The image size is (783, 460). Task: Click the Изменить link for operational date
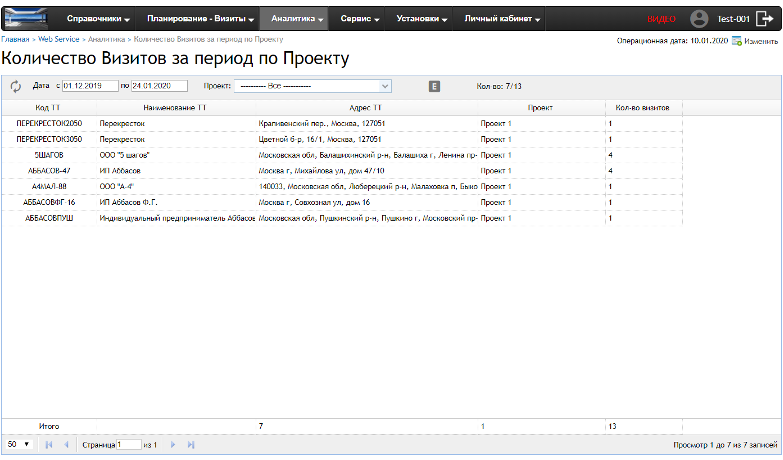761,41
